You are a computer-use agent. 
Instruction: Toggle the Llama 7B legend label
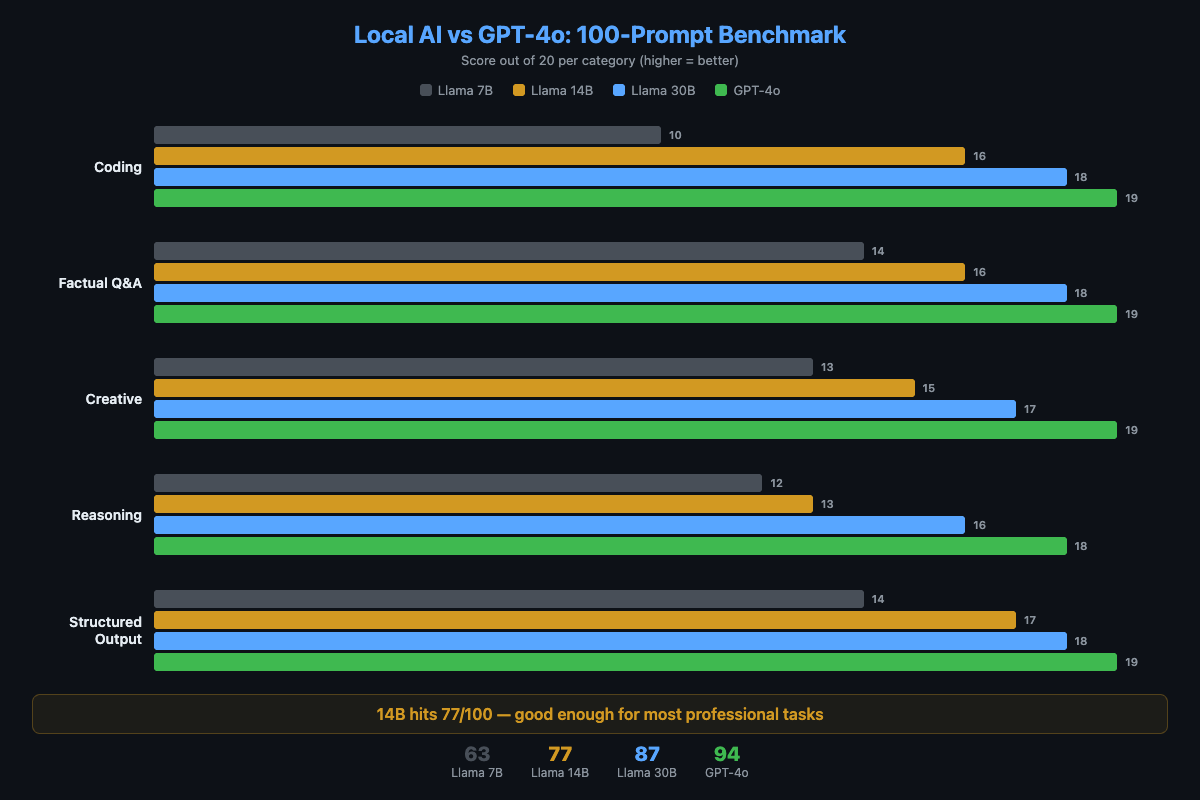tap(465, 90)
